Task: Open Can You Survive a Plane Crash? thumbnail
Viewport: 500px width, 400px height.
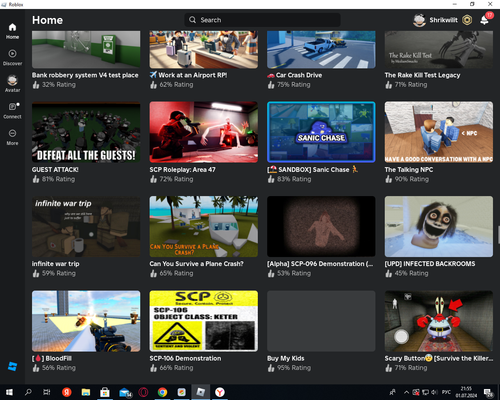Action: pyautogui.click(x=204, y=226)
